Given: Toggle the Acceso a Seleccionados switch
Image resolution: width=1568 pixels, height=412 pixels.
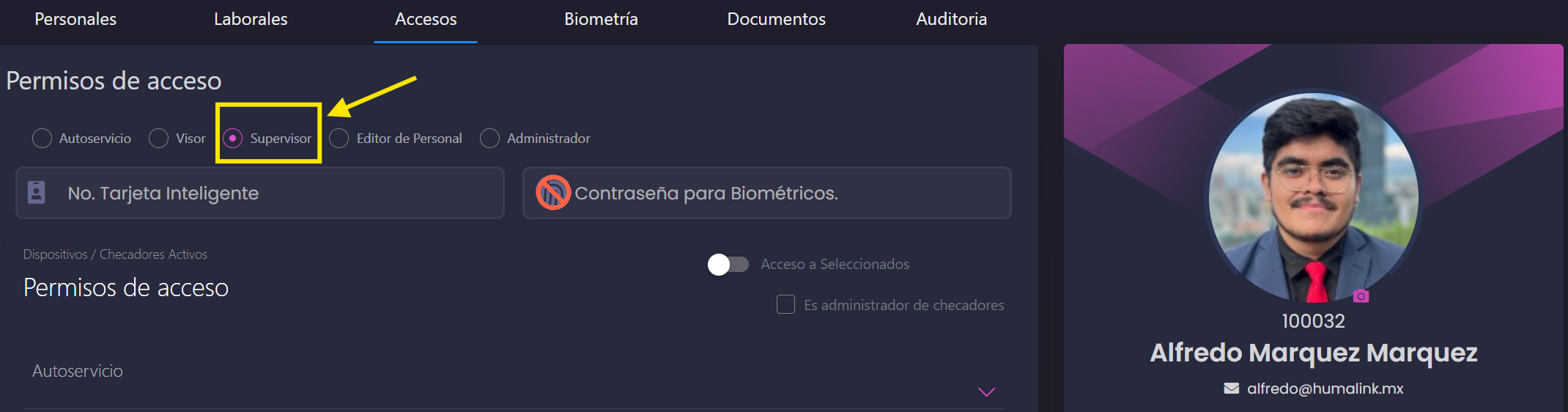Looking at the screenshot, I should (728, 265).
